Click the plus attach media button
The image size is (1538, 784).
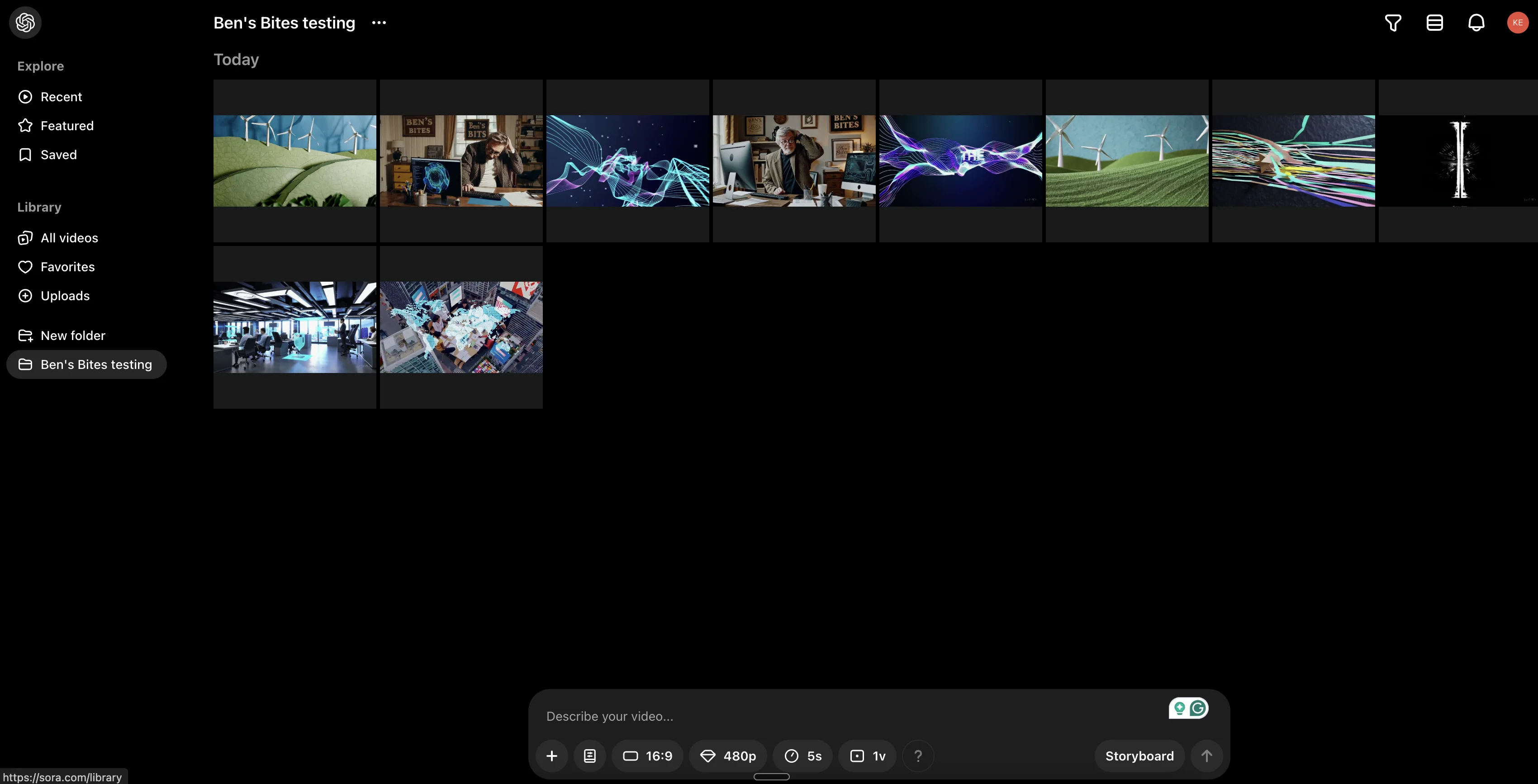point(552,756)
